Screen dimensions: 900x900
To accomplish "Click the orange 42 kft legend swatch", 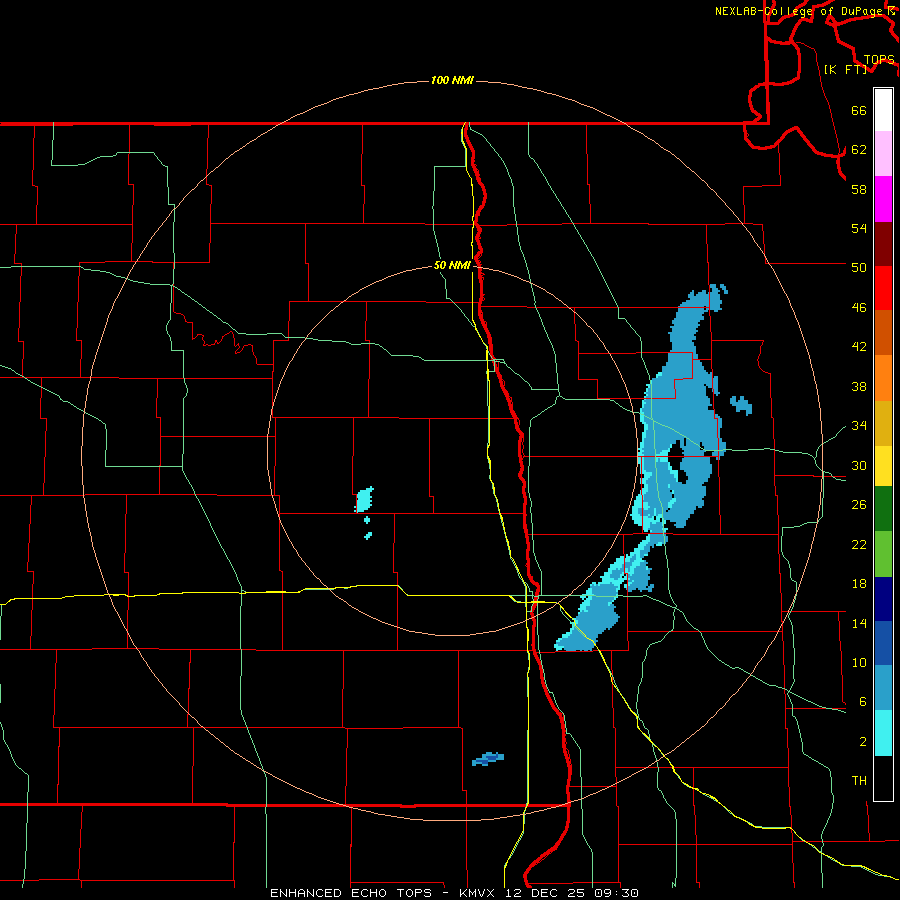I will pos(883,378).
